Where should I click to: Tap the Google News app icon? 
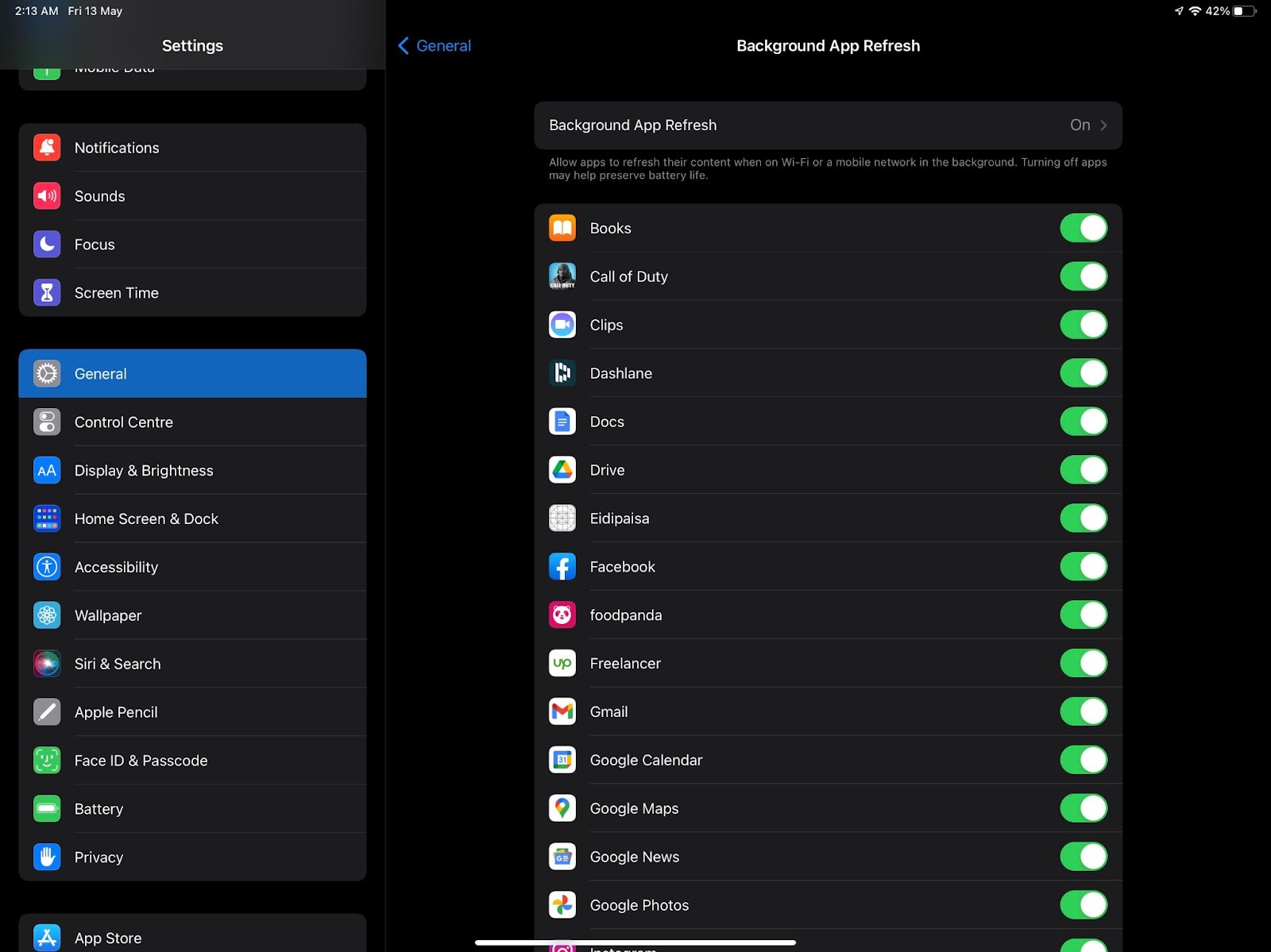pos(562,858)
